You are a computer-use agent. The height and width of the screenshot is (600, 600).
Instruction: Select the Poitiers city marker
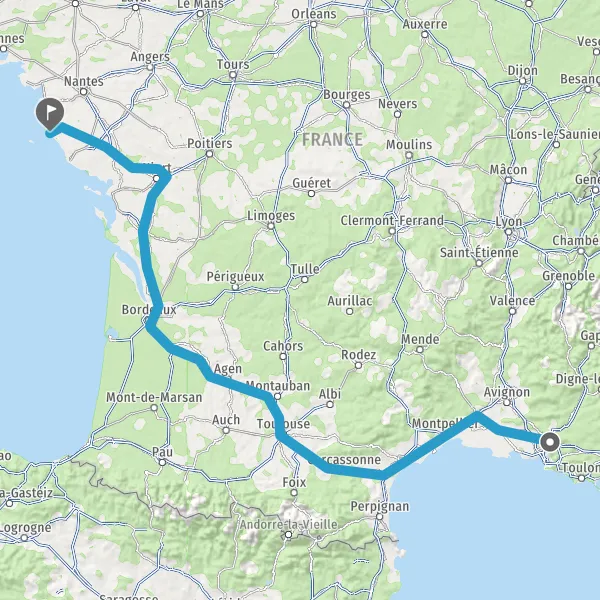[209, 154]
